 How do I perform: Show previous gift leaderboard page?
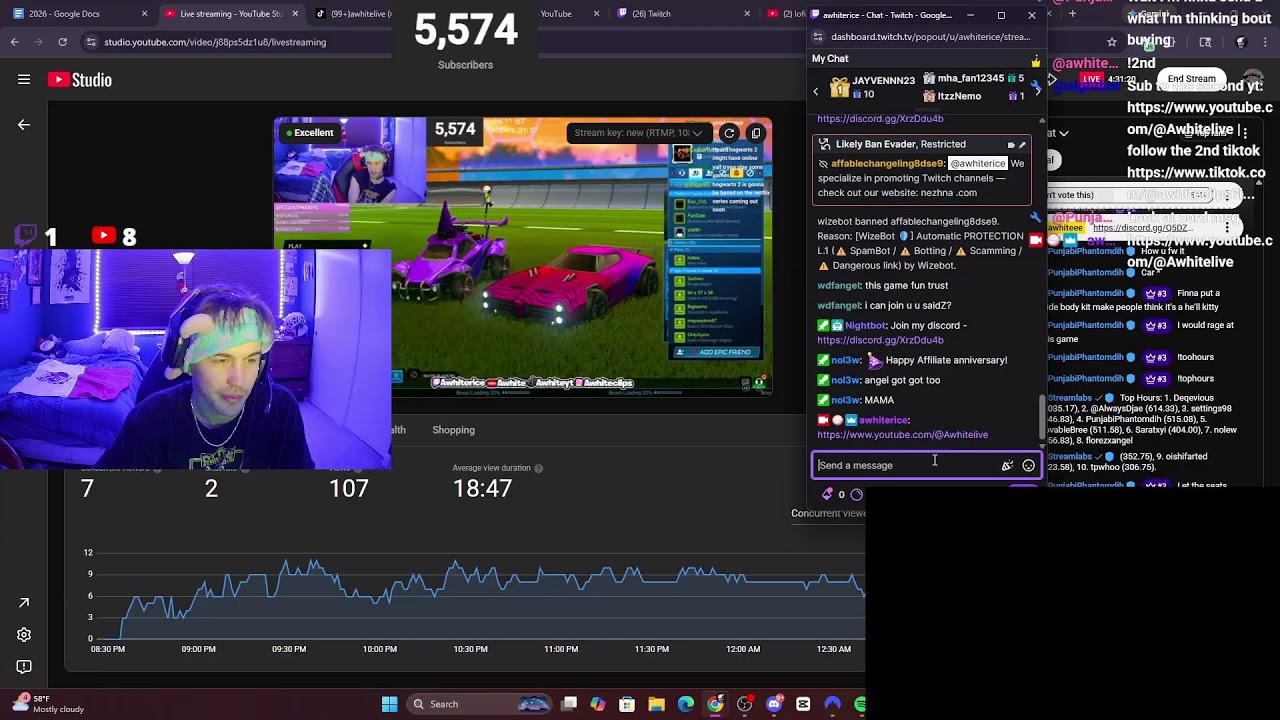816,92
